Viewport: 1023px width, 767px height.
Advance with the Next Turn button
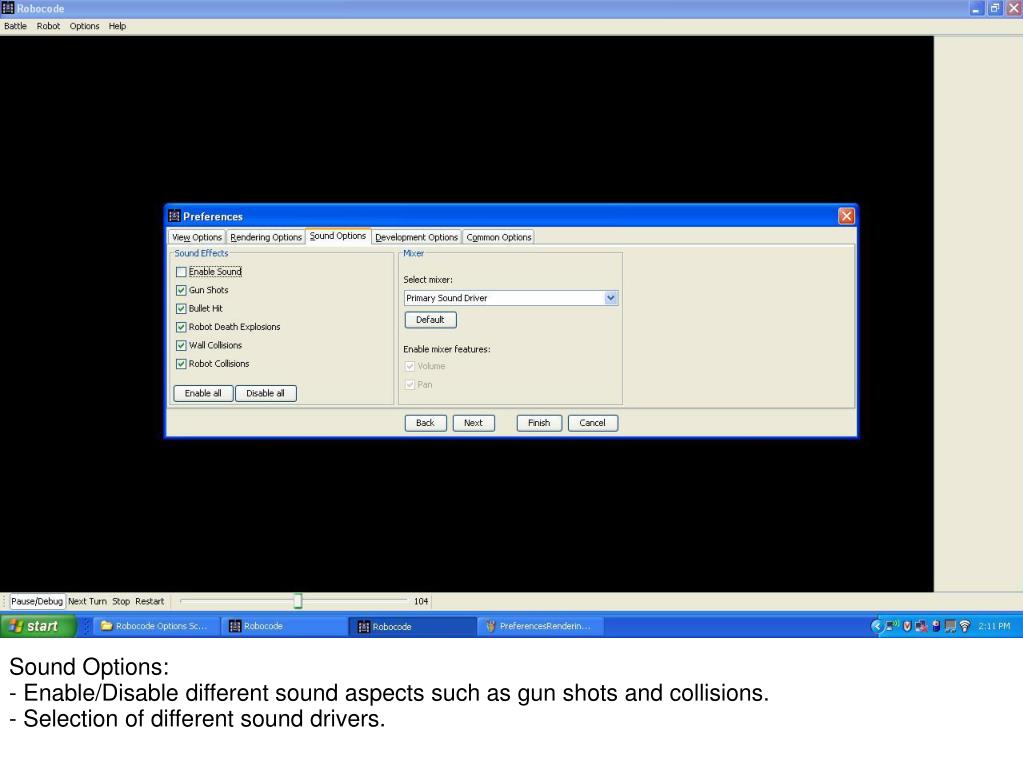click(87, 601)
